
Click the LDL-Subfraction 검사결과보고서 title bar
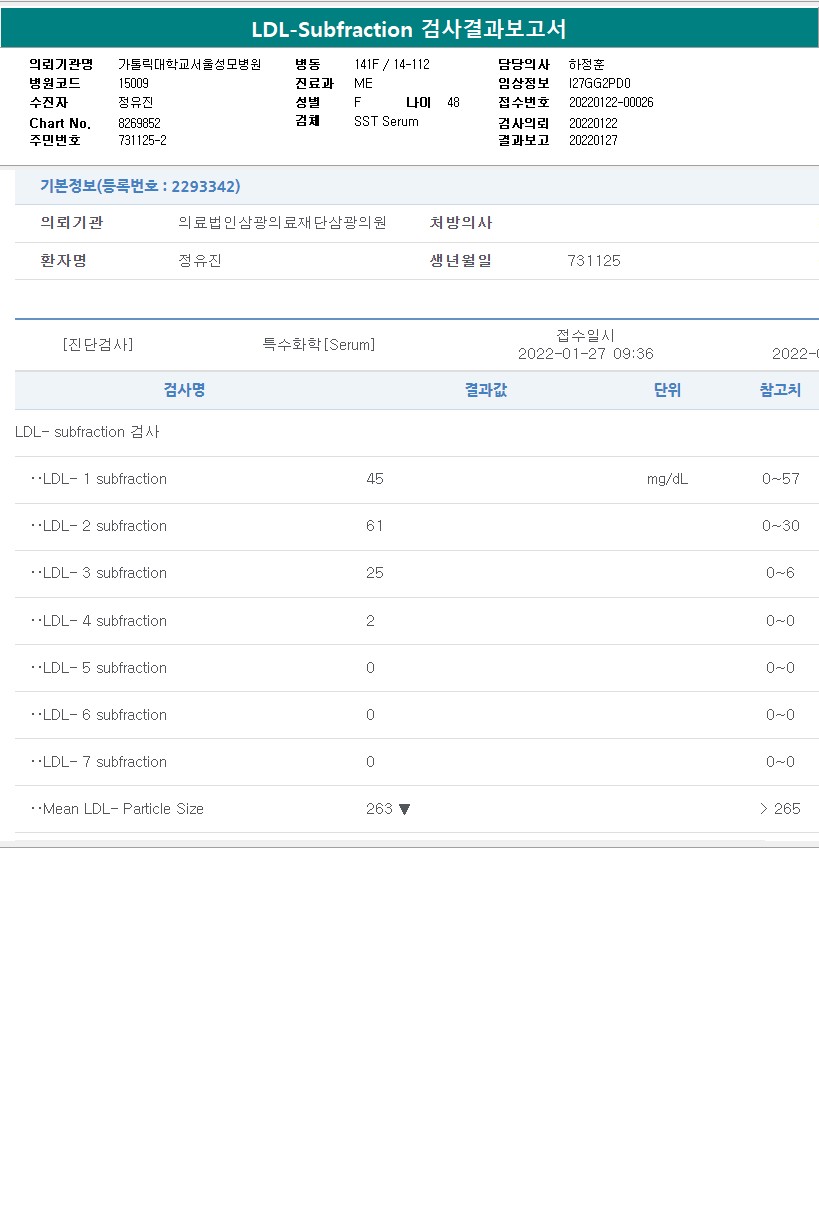pyautogui.click(x=409, y=29)
